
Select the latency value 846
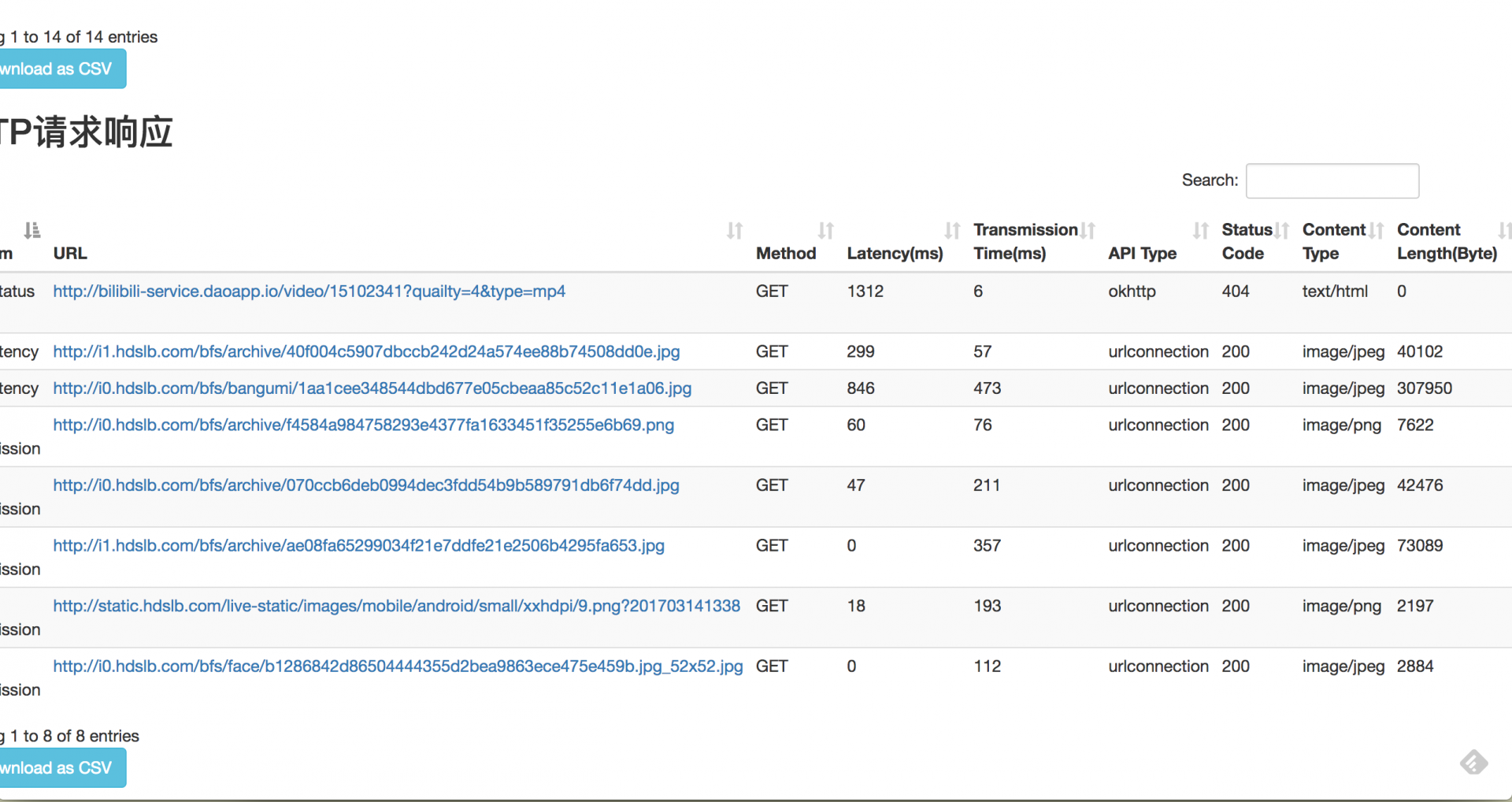click(x=861, y=388)
